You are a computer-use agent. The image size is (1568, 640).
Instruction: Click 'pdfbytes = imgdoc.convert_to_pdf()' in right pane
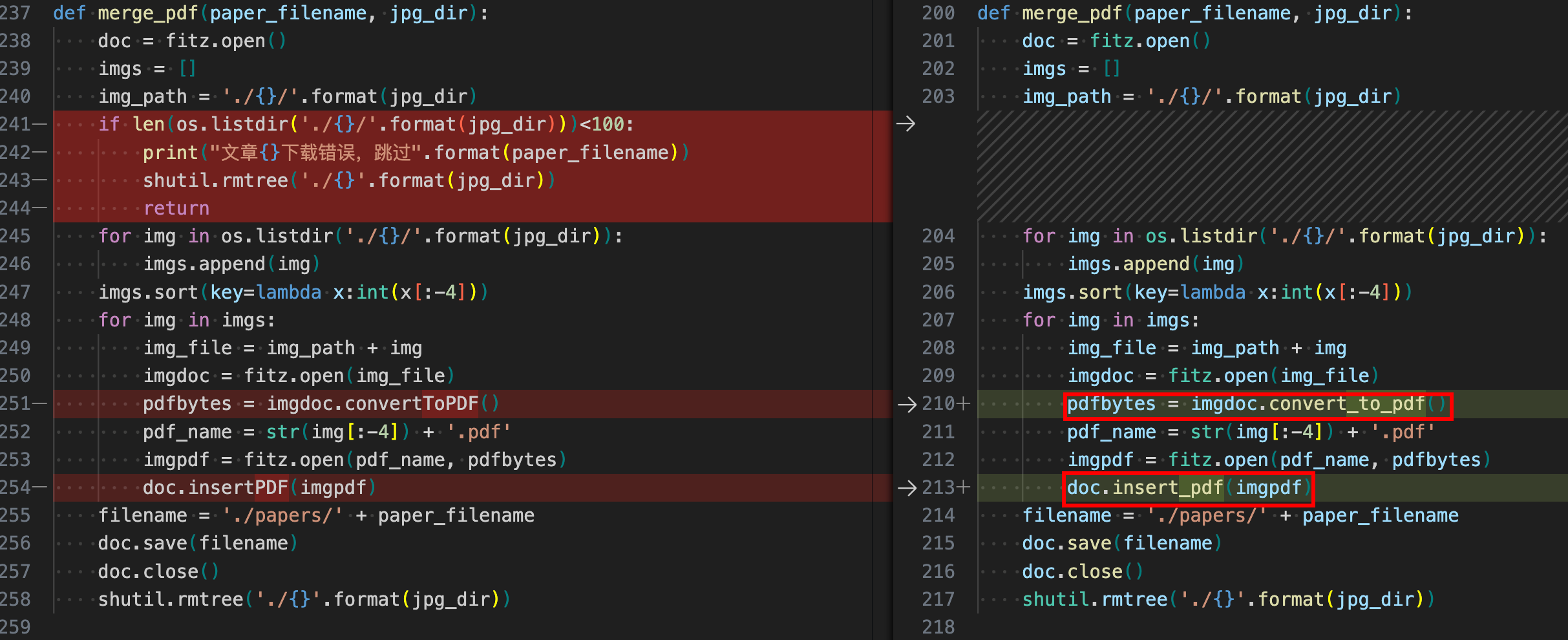click(x=1257, y=404)
